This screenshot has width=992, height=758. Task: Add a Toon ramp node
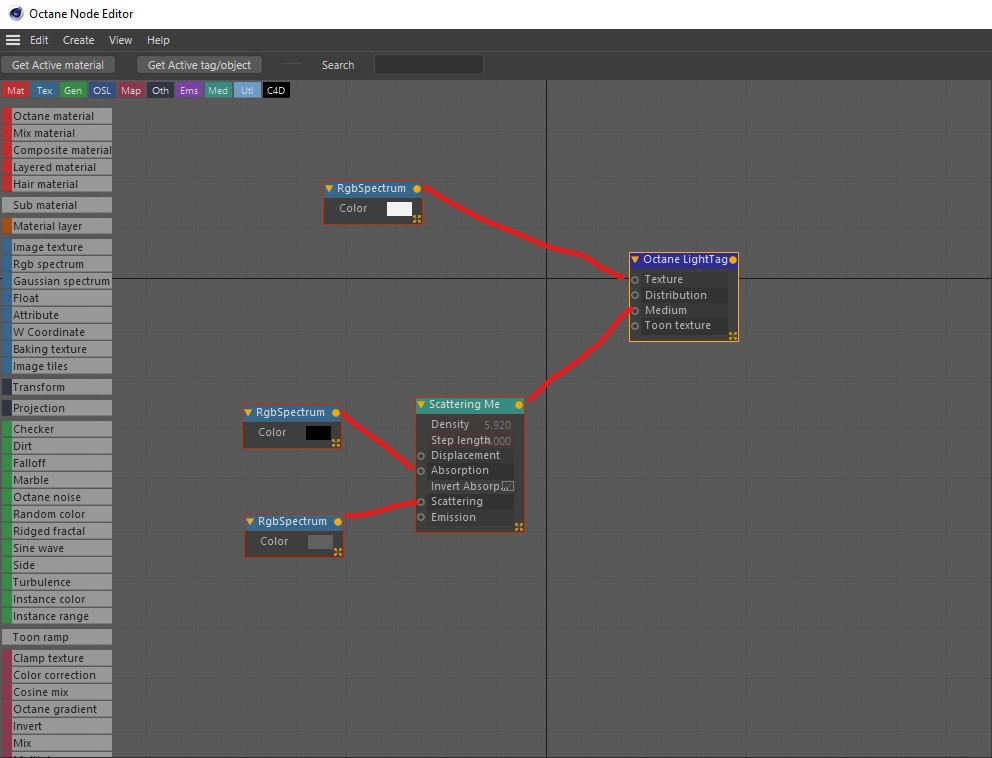[x=57, y=637]
